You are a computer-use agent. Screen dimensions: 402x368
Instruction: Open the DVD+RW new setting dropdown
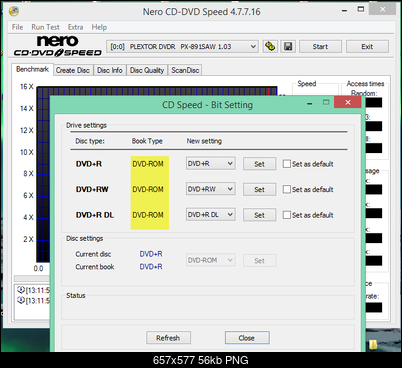210,189
